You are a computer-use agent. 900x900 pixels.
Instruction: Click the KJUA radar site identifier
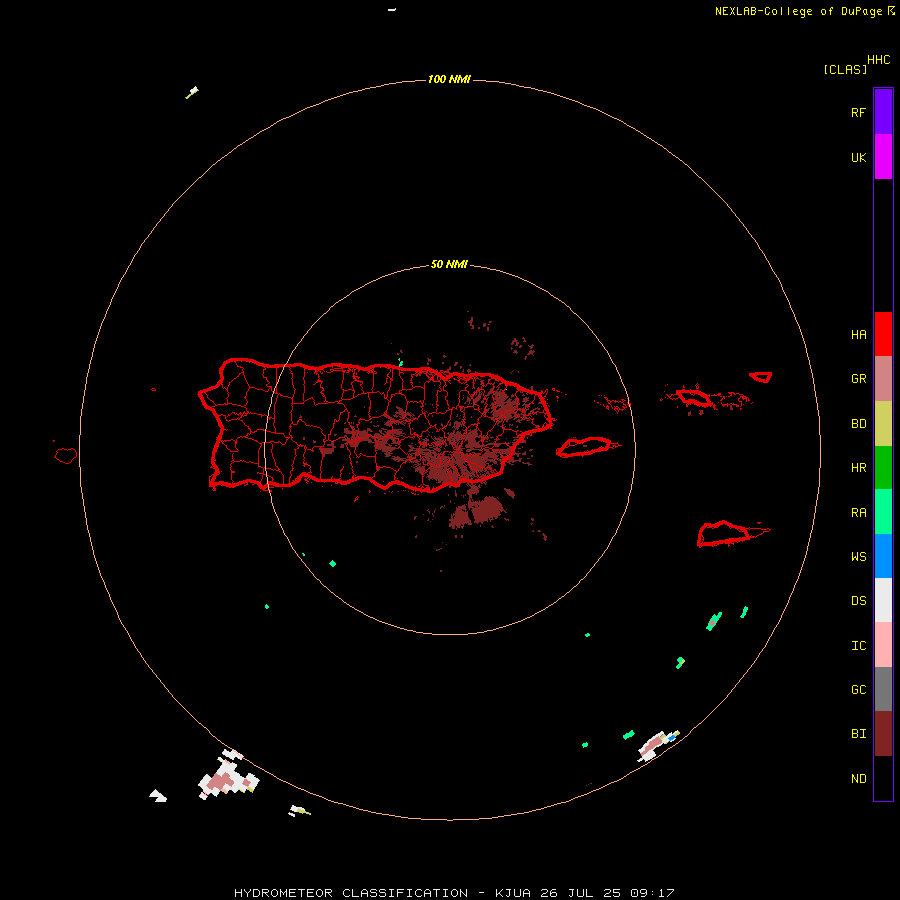(513, 893)
